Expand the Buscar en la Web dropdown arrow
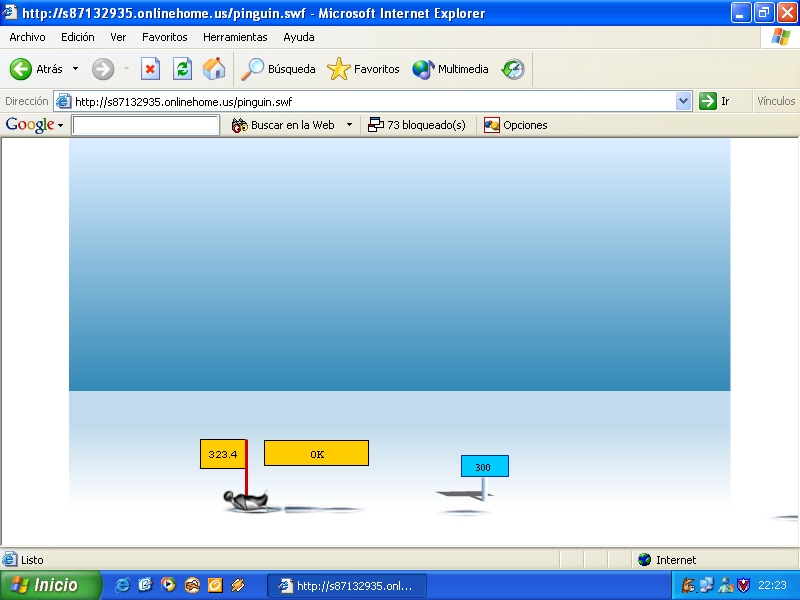This screenshot has height=600, width=800. pyautogui.click(x=349, y=124)
